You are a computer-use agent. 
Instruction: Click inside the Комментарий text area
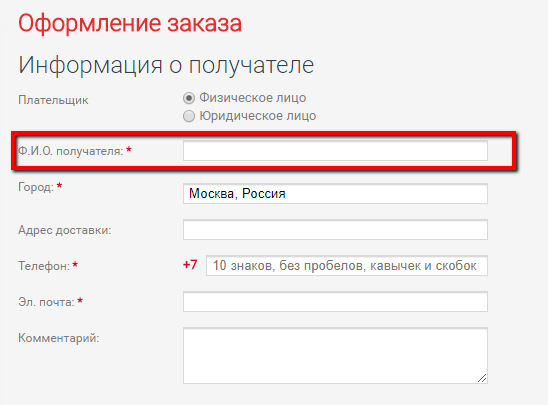pos(335,355)
